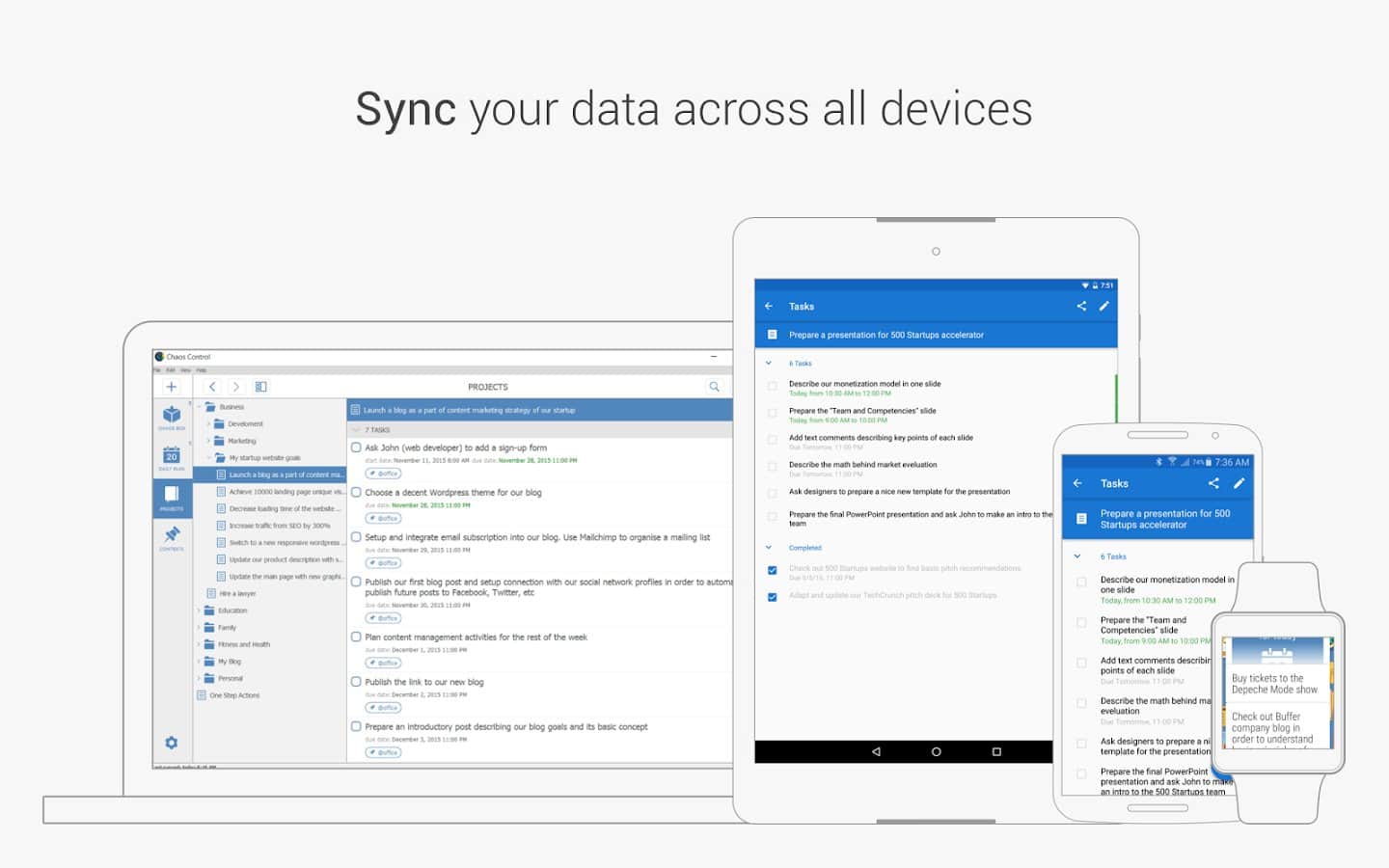Toggle the sidebar panel layout icon
The width and height of the screenshot is (1389, 868).
260,387
